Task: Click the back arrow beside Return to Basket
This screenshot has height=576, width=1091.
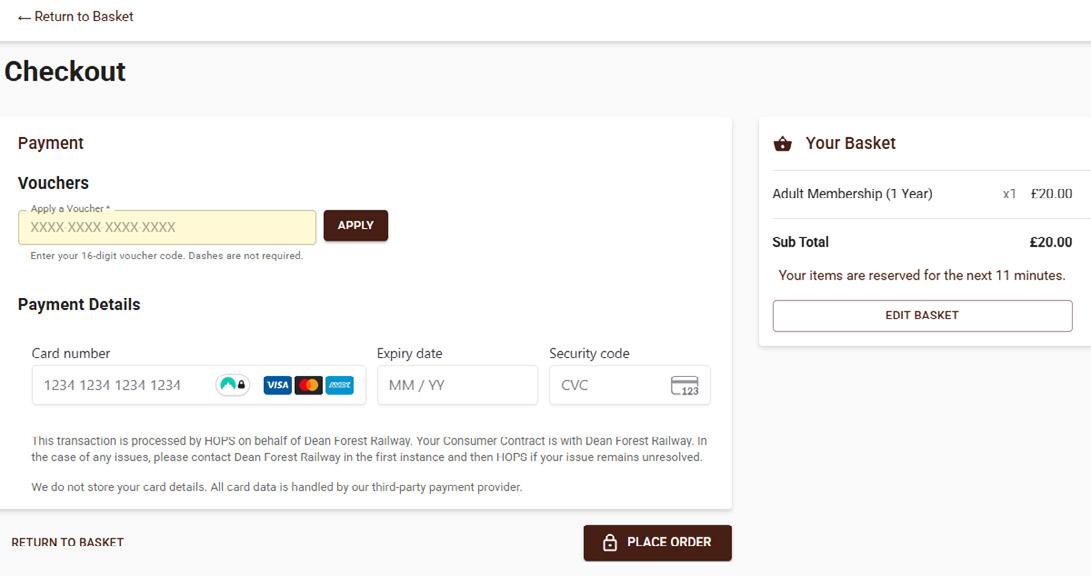Action: coord(24,17)
